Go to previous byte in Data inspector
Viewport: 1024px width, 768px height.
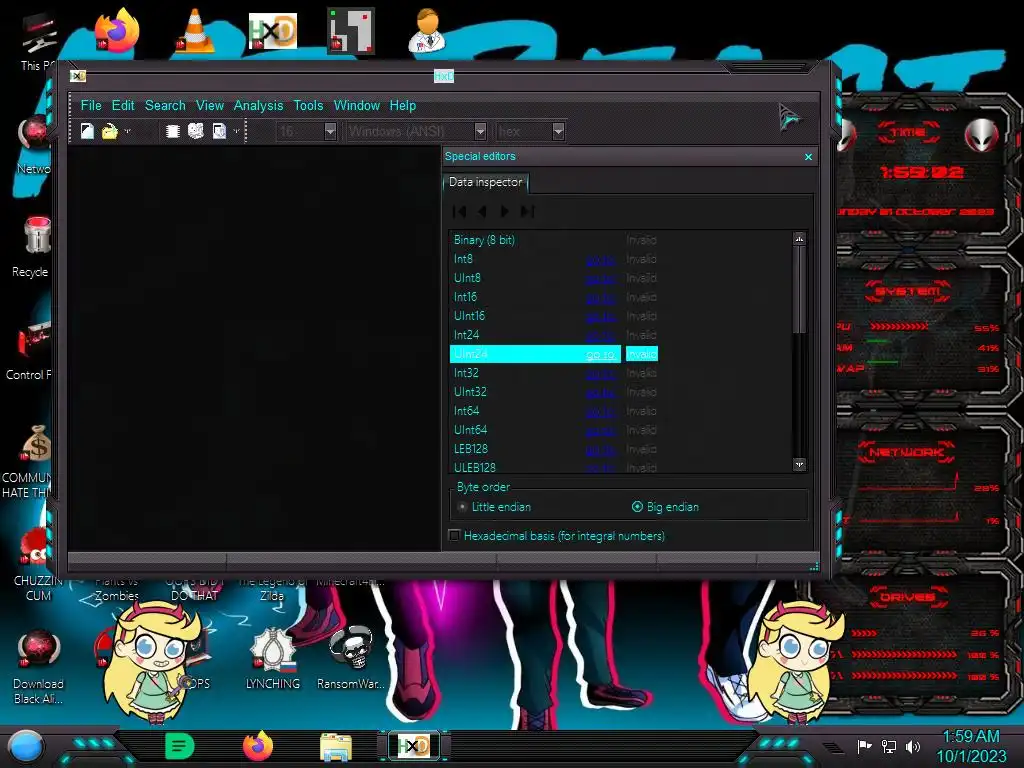point(482,212)
